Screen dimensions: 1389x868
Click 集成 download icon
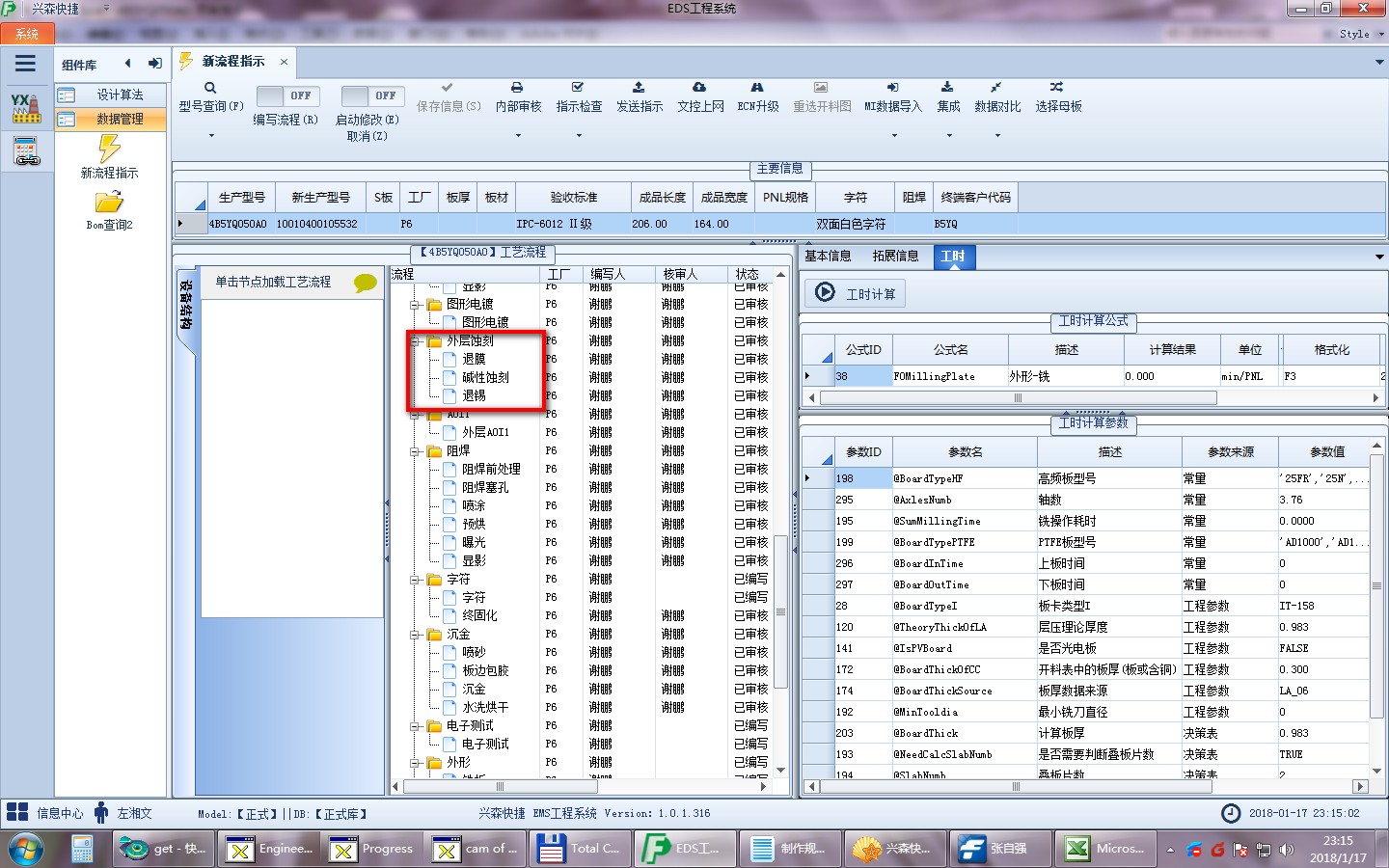[948, 87]
